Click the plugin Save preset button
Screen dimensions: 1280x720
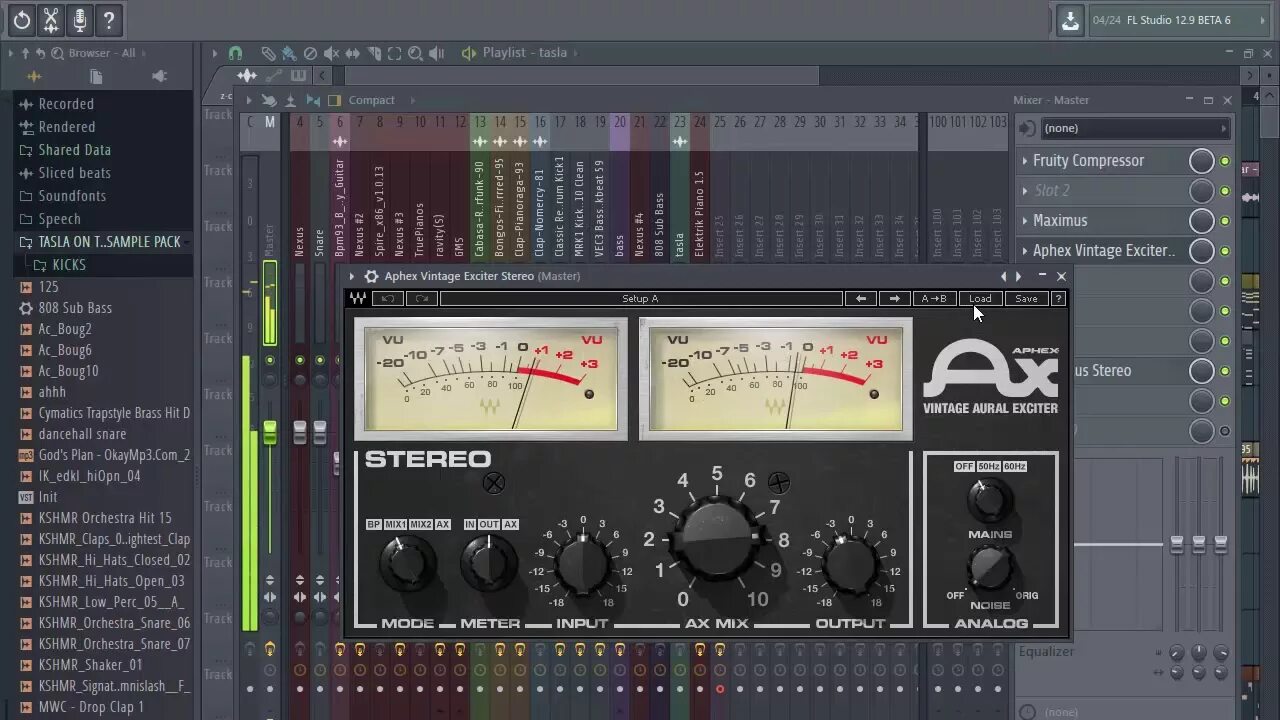[x=1026, y=298]
